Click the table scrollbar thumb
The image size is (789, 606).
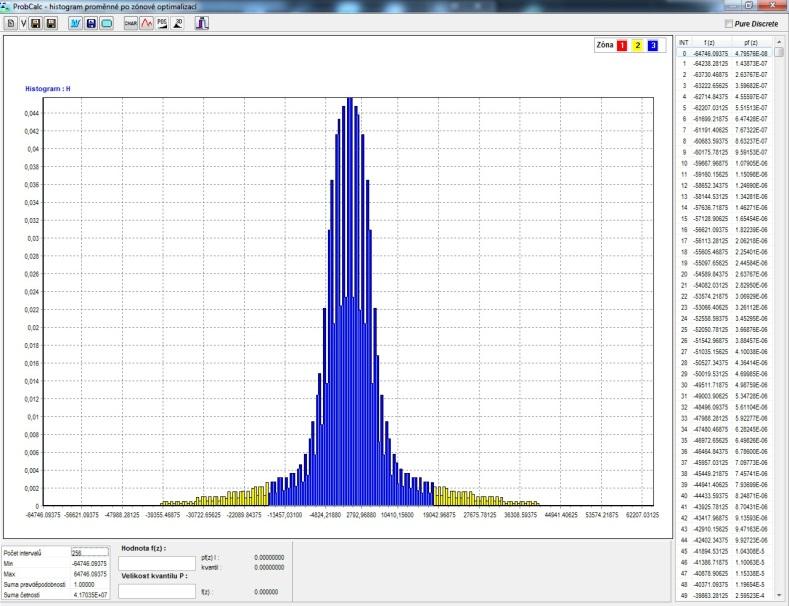coord(779,52)
